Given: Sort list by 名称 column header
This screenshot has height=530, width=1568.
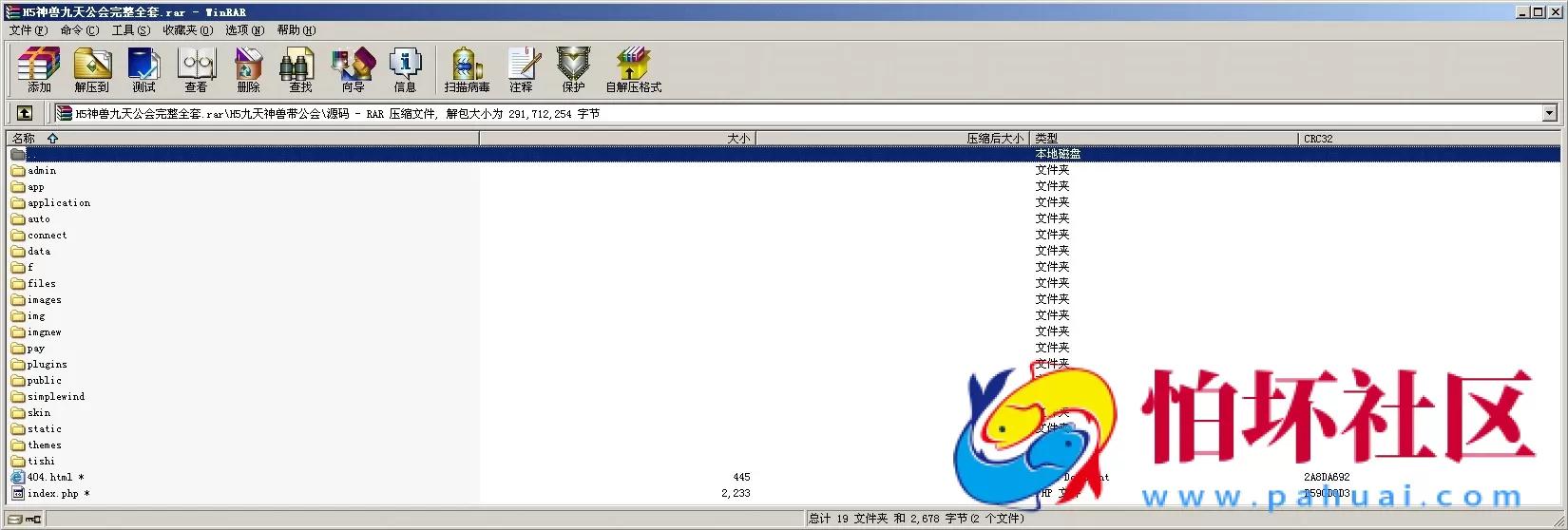Looking at the screenshot, I should pyautogui.click(x=24, y=139).
